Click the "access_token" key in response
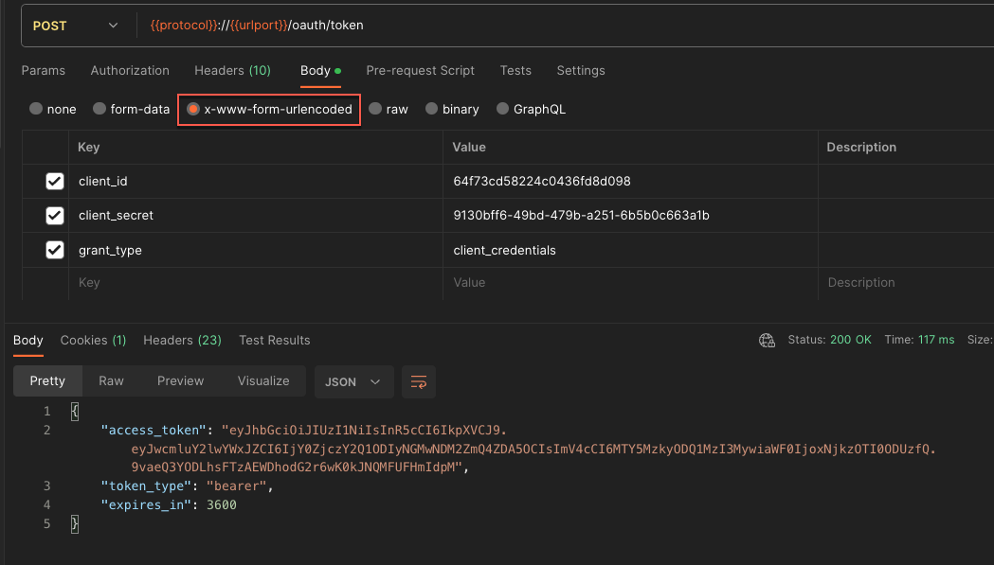Viewport: 994px width, 566px height. [154, 430]
